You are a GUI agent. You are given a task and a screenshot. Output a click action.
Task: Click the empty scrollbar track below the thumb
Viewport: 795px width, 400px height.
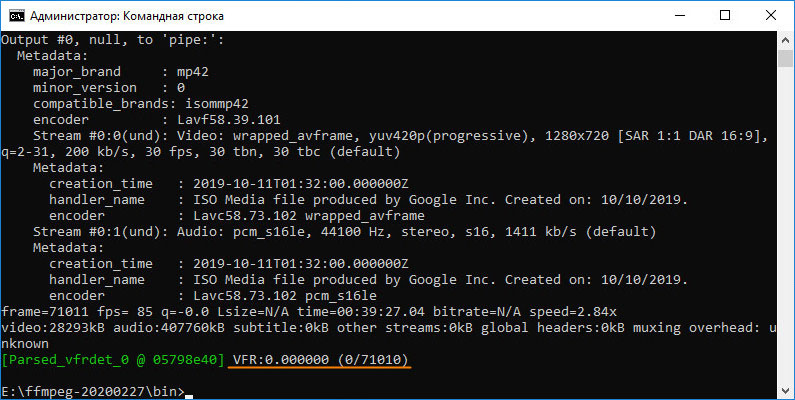(785, 223)
